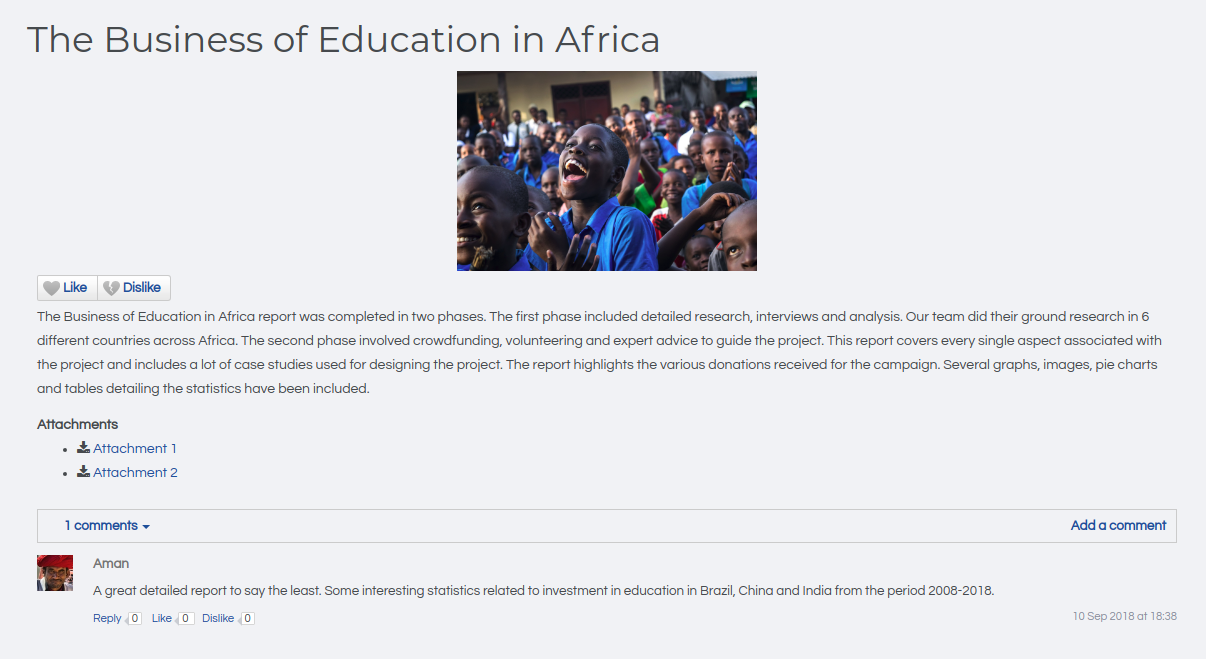Click the caret arrow next to comments count
The width and height of the screenshot is (1206, 659).
click(146, 527)
